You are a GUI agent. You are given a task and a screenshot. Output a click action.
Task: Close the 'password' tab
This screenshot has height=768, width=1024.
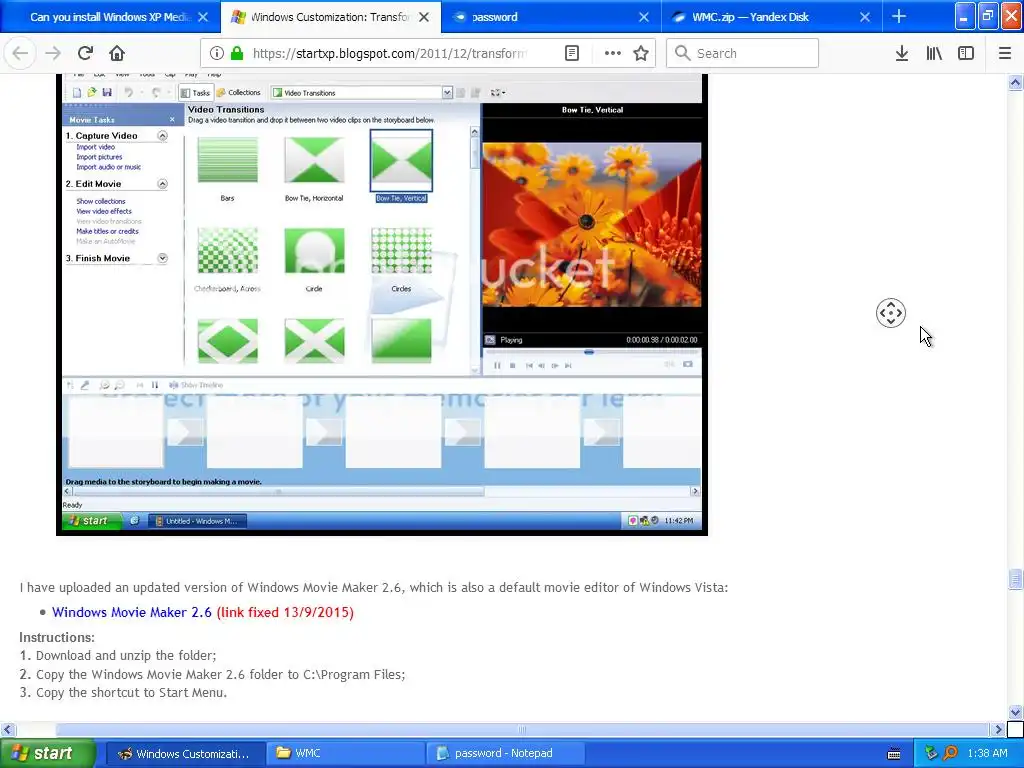click(644, 17)
